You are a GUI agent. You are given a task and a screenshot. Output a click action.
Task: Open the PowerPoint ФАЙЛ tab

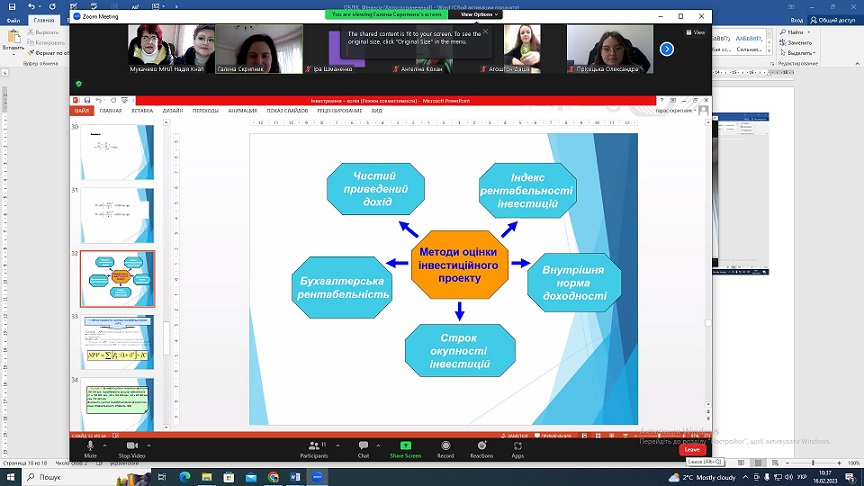point(82,111)
